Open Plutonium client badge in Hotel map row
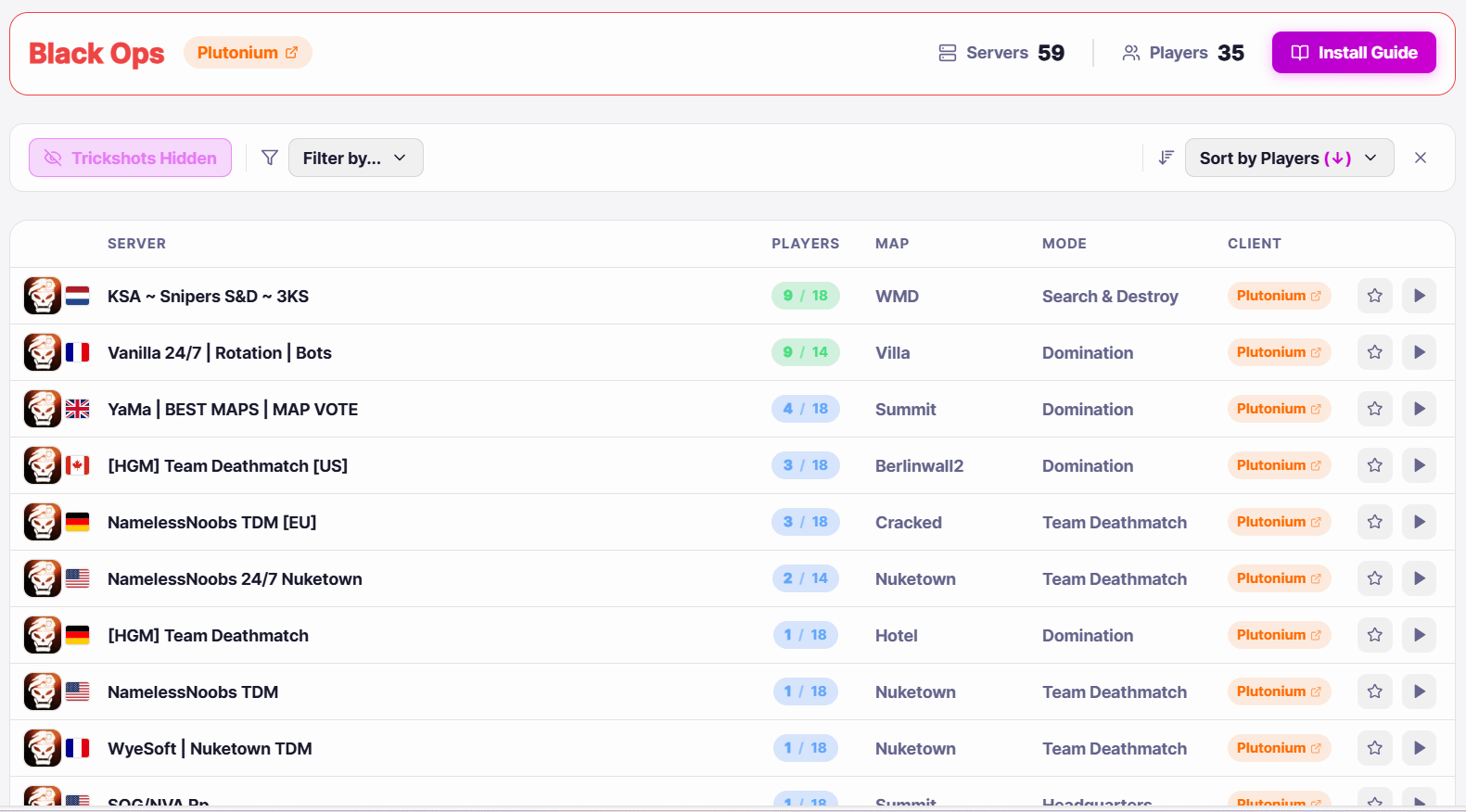 point(1279,635)
